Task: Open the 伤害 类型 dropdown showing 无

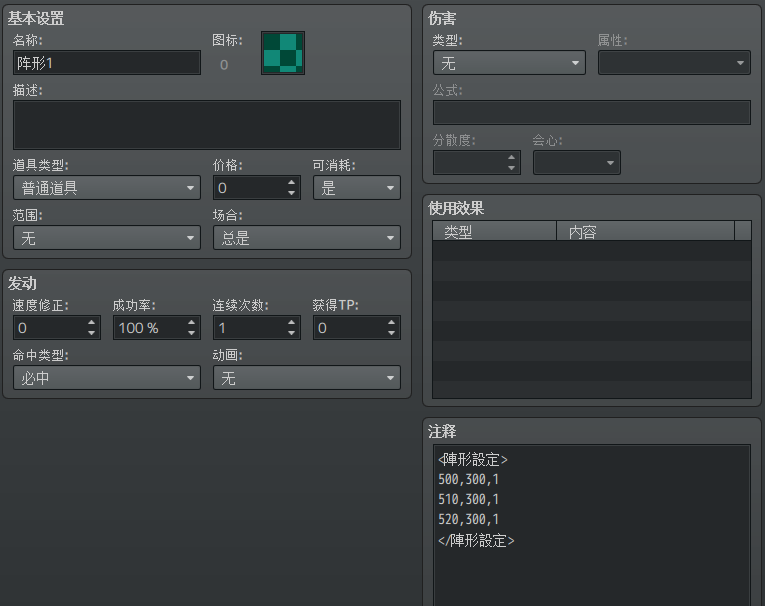Action: [509, 63]
